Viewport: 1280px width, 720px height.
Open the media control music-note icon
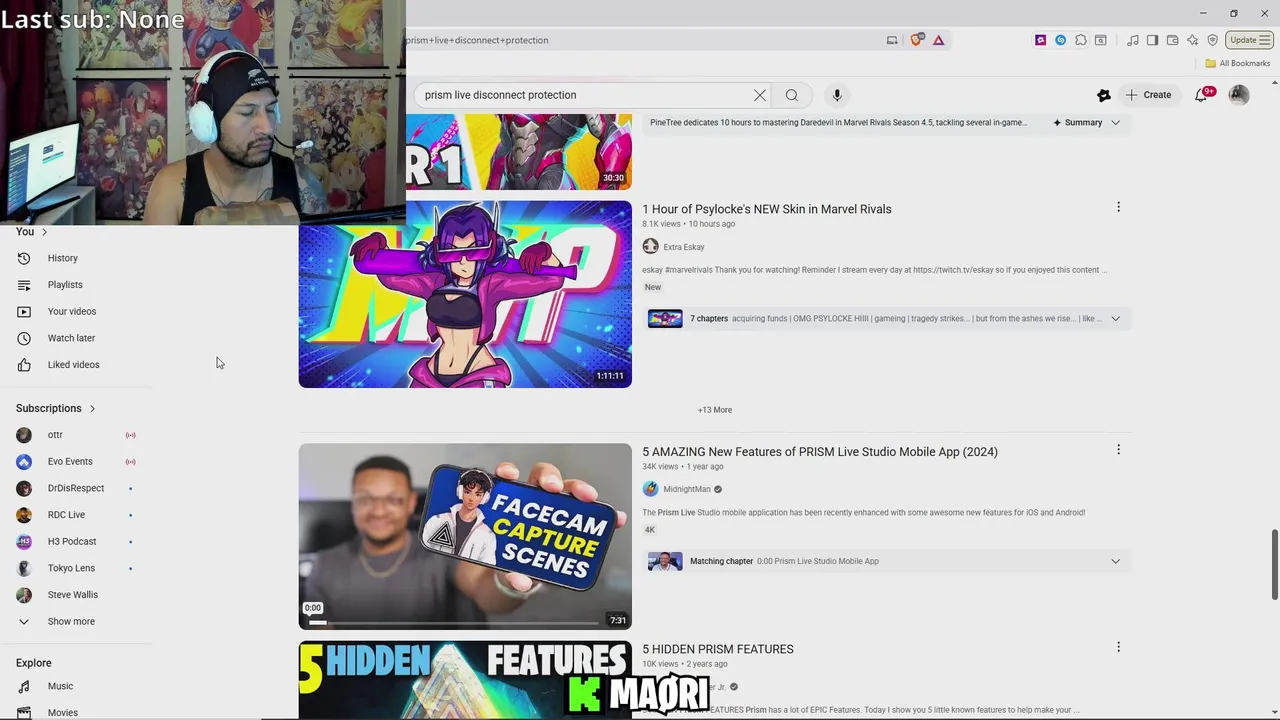tap(1133, 40)
